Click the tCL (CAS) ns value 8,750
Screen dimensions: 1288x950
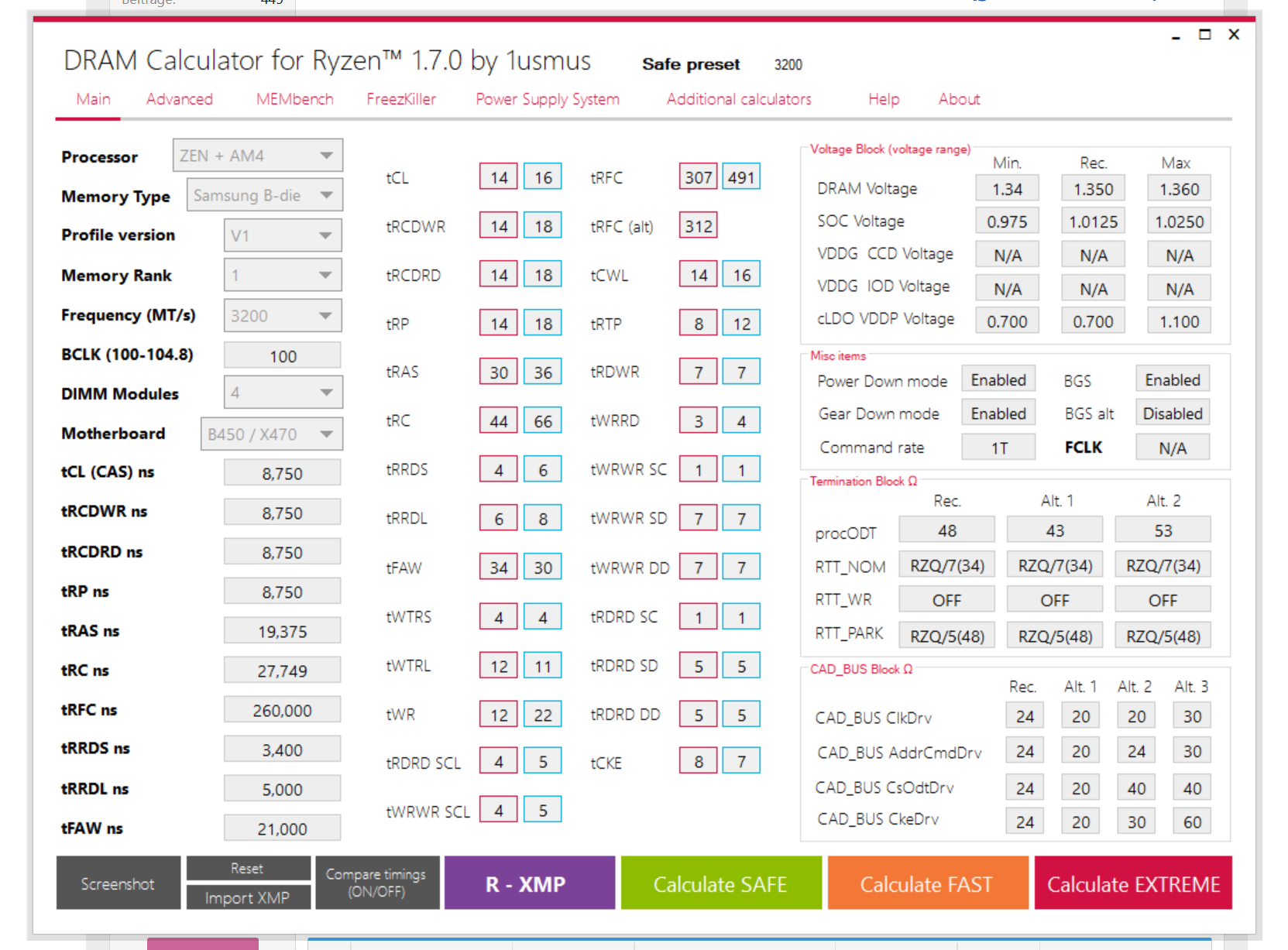(283, 473)
